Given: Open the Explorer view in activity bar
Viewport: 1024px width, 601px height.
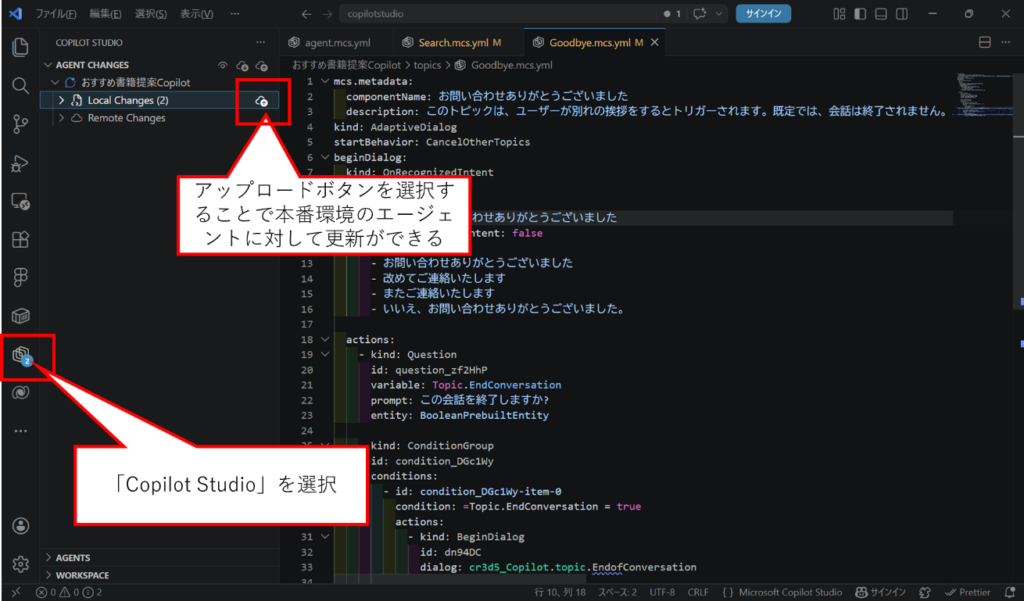Looking at the screenshot, I should coord(20,47).
